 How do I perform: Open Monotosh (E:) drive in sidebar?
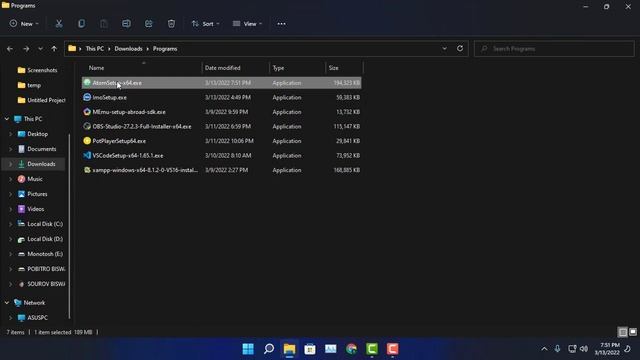click(40, 254)
